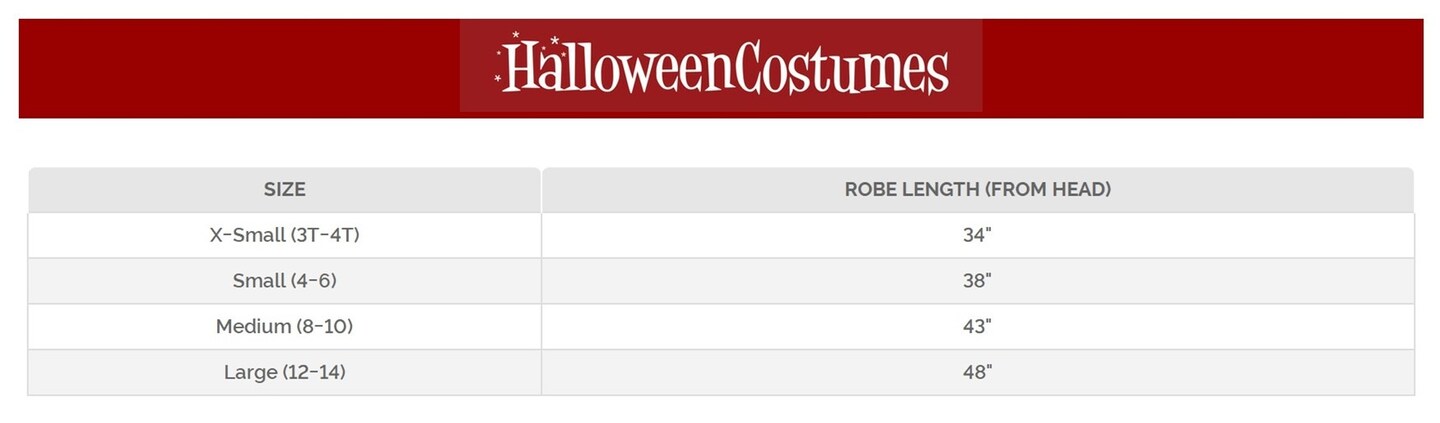Select the 48" robe length value
Image resolution: width=1440 pixels, height=423 pixels.
pos(977,373)
